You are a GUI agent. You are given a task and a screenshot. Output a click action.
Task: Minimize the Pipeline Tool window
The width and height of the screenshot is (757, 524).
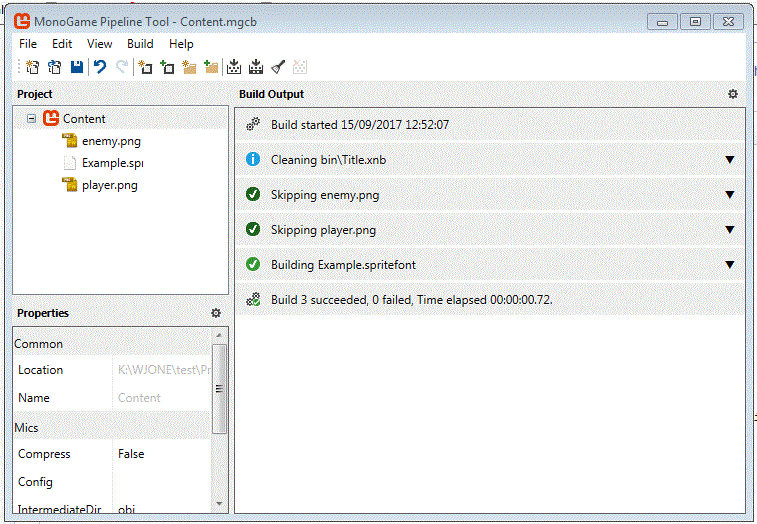point(662,22)
